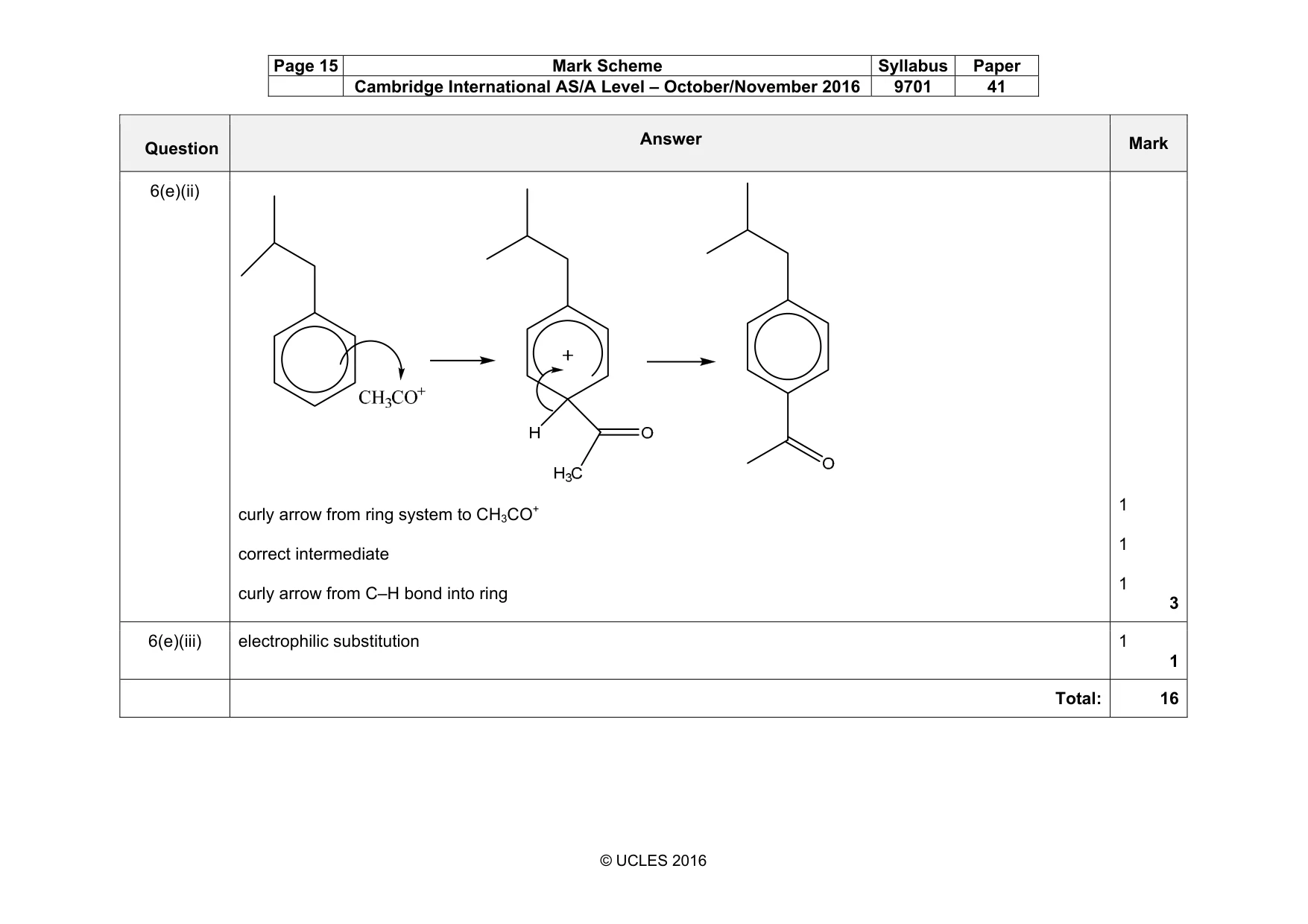Viewport: 1308px width, 924px height.
Task: Select the 'electrophilic substitution' answer
Action: tap(329, 642)
